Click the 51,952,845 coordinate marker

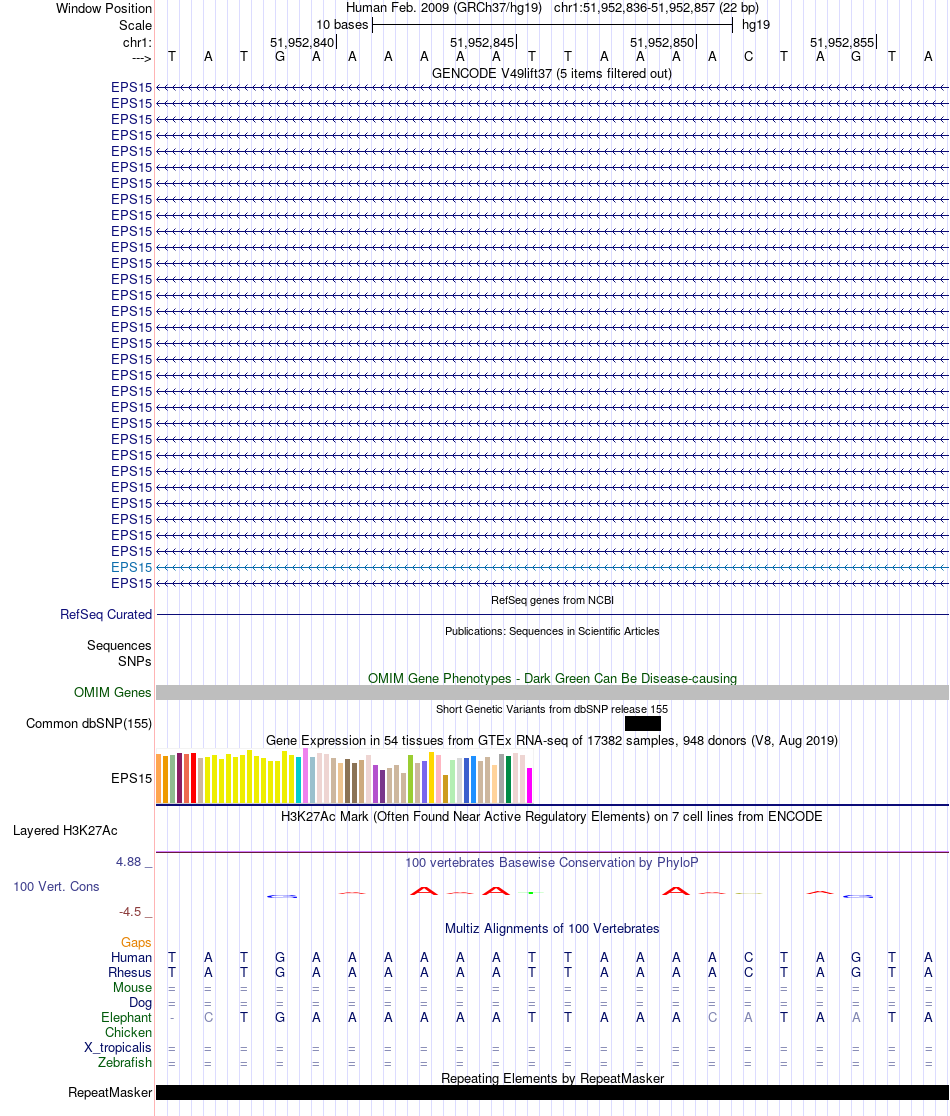[482, 43]
